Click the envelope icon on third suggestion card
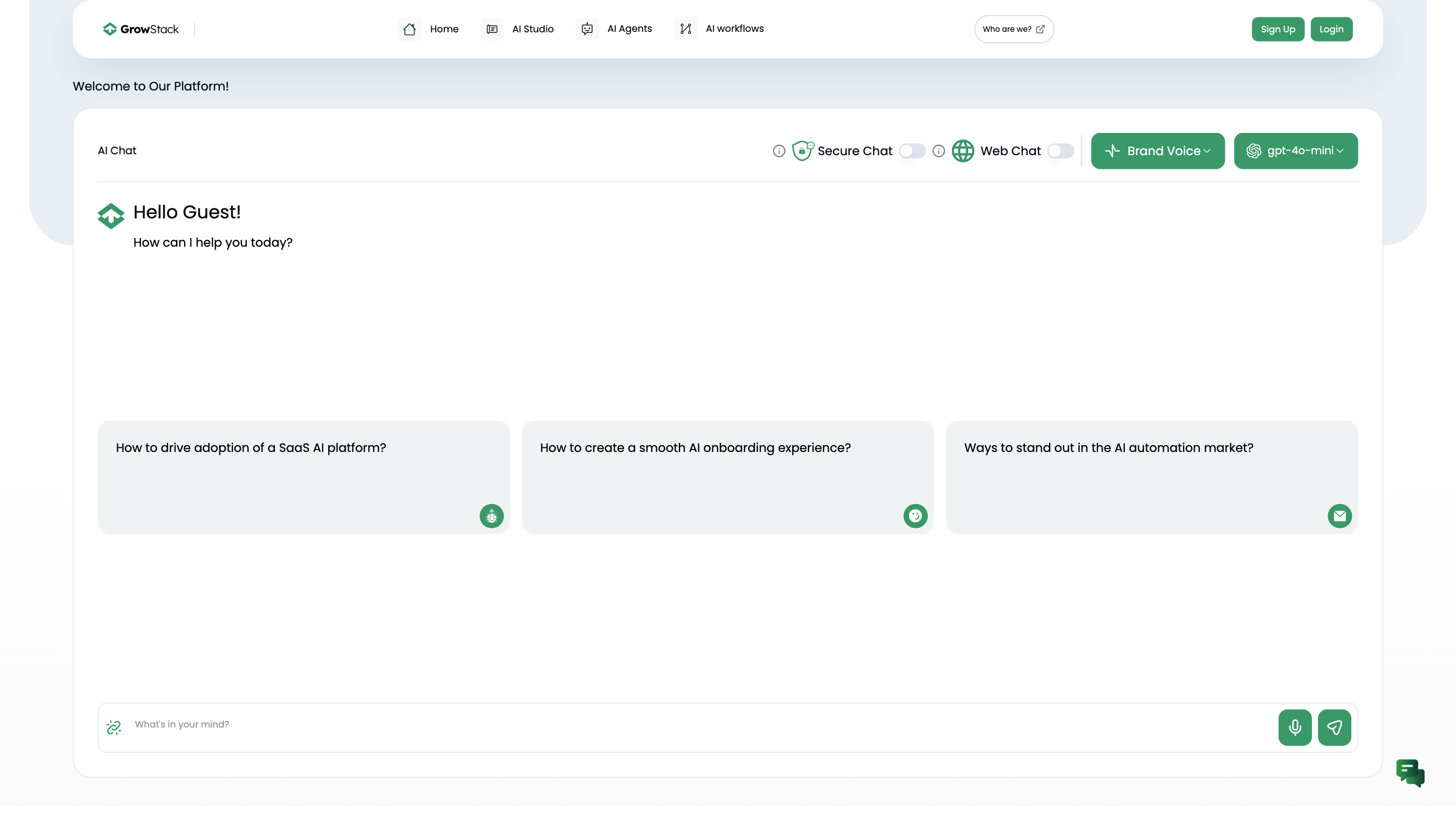Viewport: 1456px width, 819px height. click(1339, 516)
